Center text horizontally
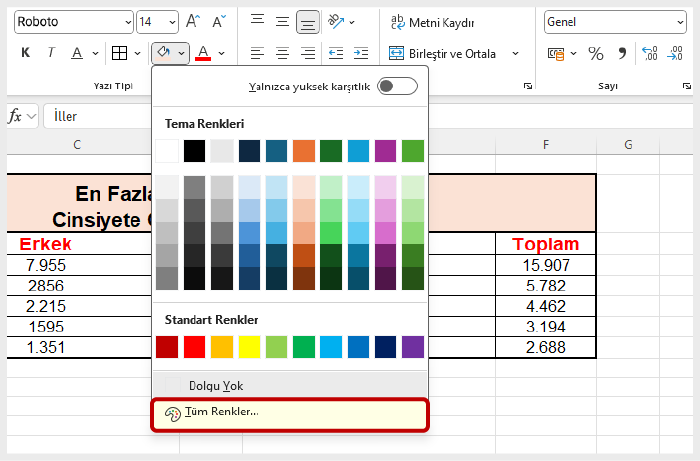Screen dimensions: 700x461 pos(282,54)
